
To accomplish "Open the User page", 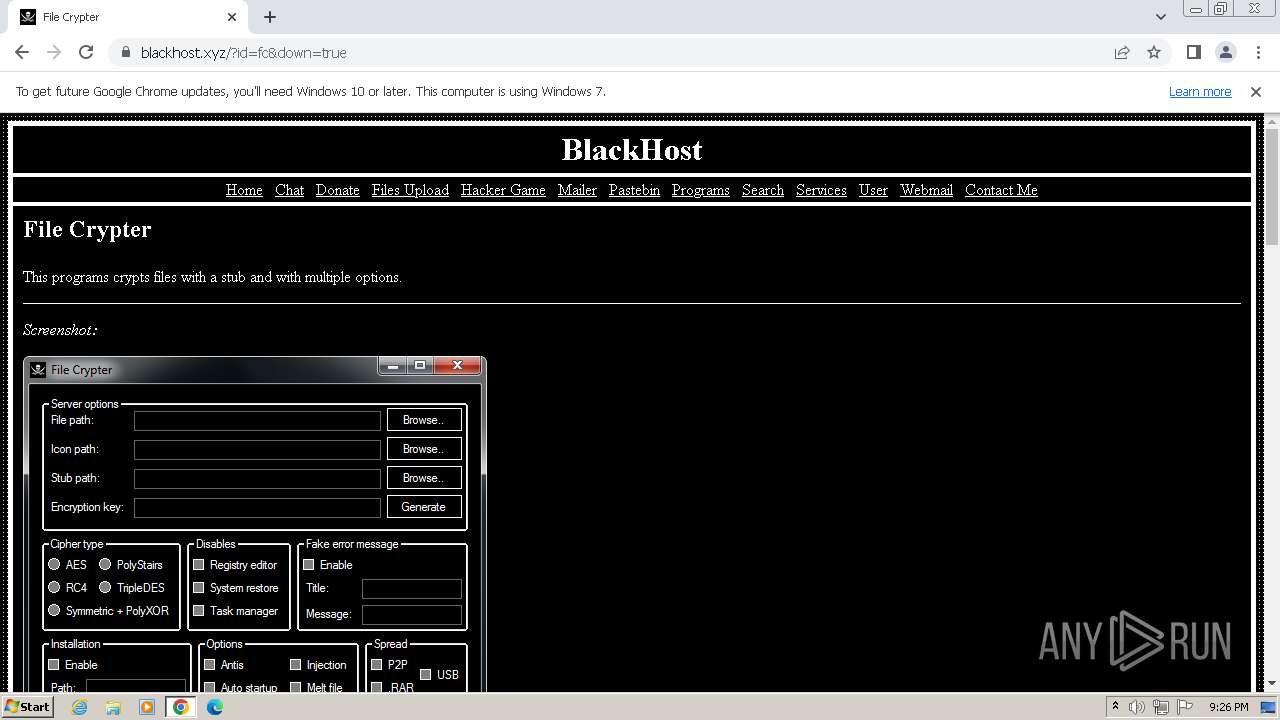I will pyautogui.click(x=873, y=190).
